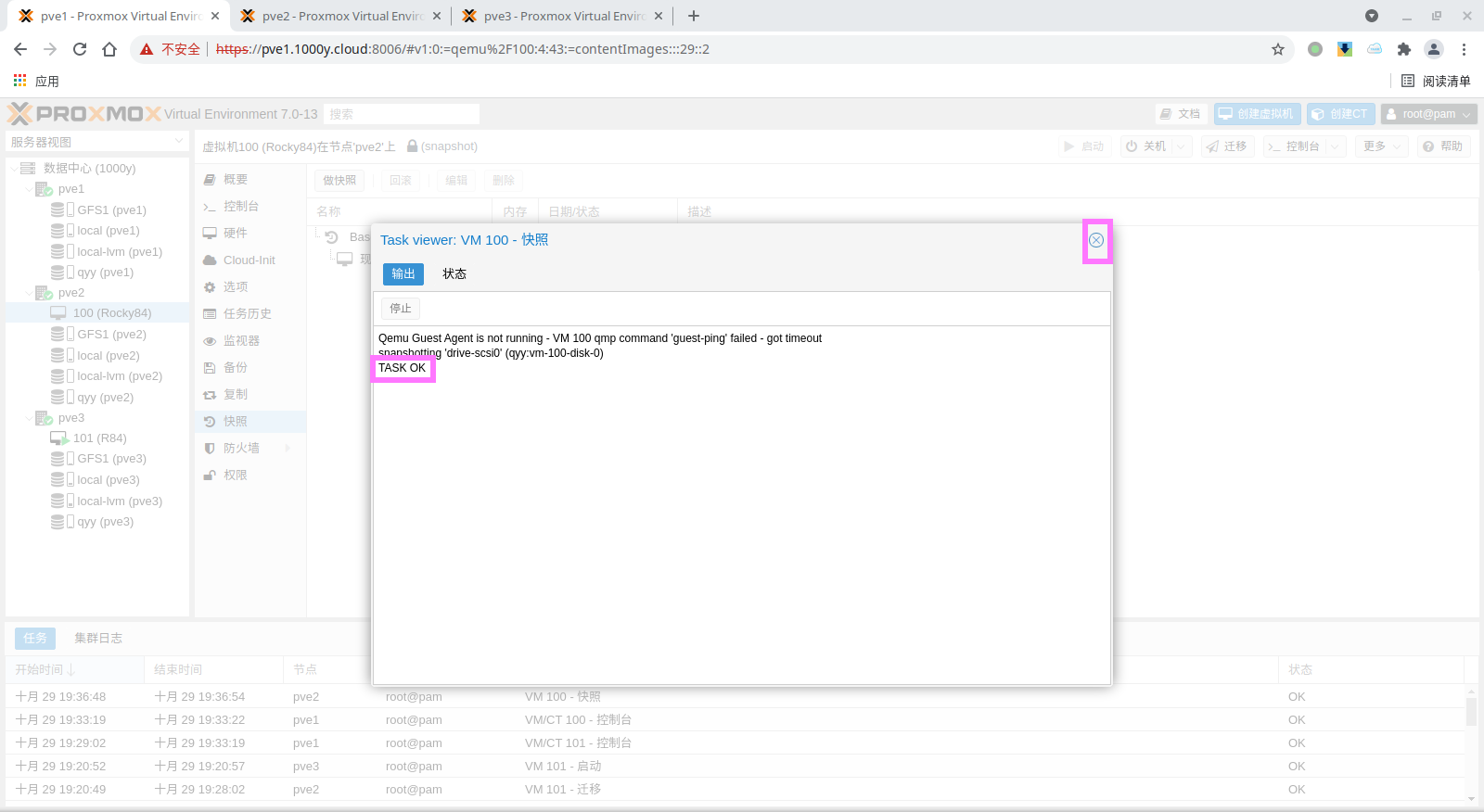Viewport: 1484px width, 812px height.
Task: Open the 应用 apps shortcut
Action: tap(36, 82)
